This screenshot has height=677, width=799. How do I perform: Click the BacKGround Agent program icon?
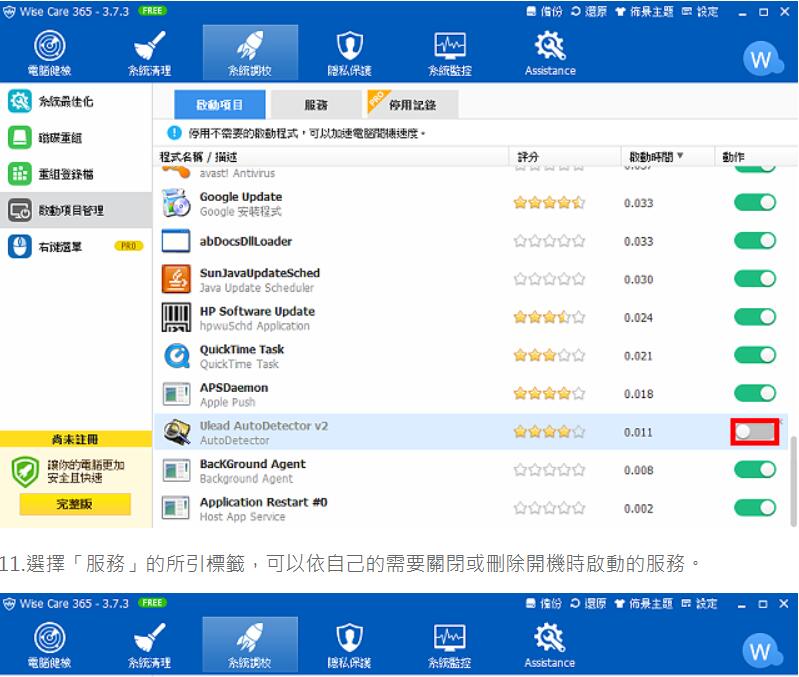coord(176,470)
